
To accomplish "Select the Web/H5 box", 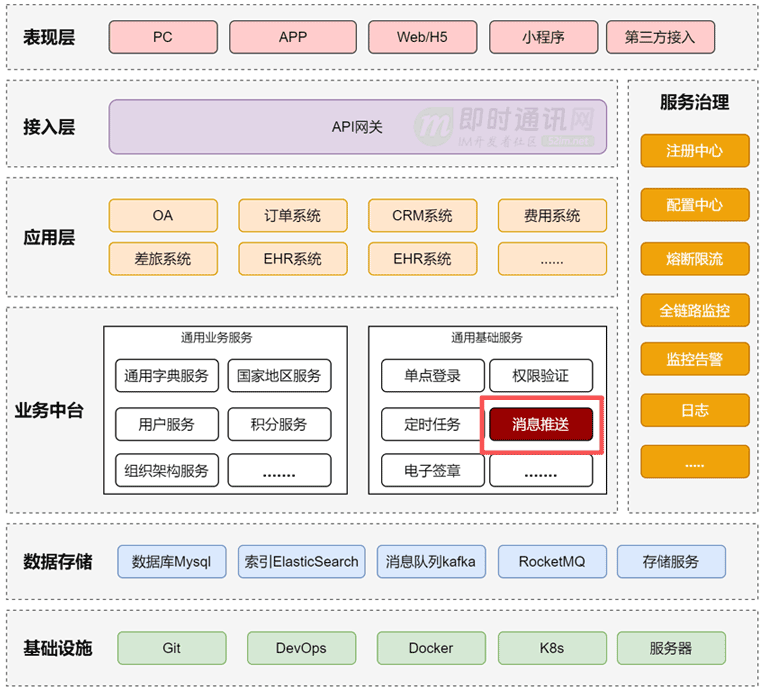I will click(422, 37).
